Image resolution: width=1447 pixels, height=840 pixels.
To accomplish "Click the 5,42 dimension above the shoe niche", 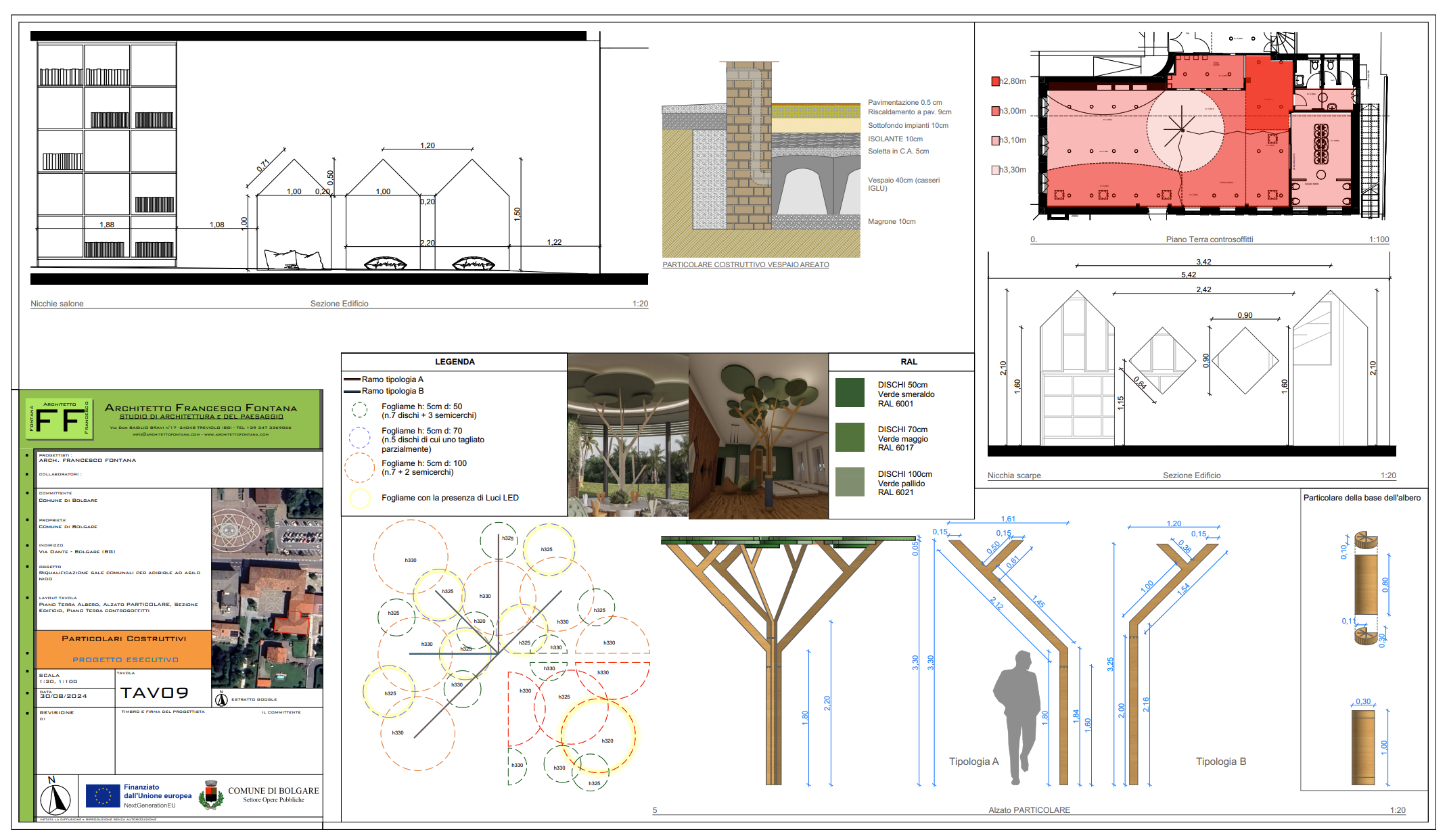I will (1189, 275).
